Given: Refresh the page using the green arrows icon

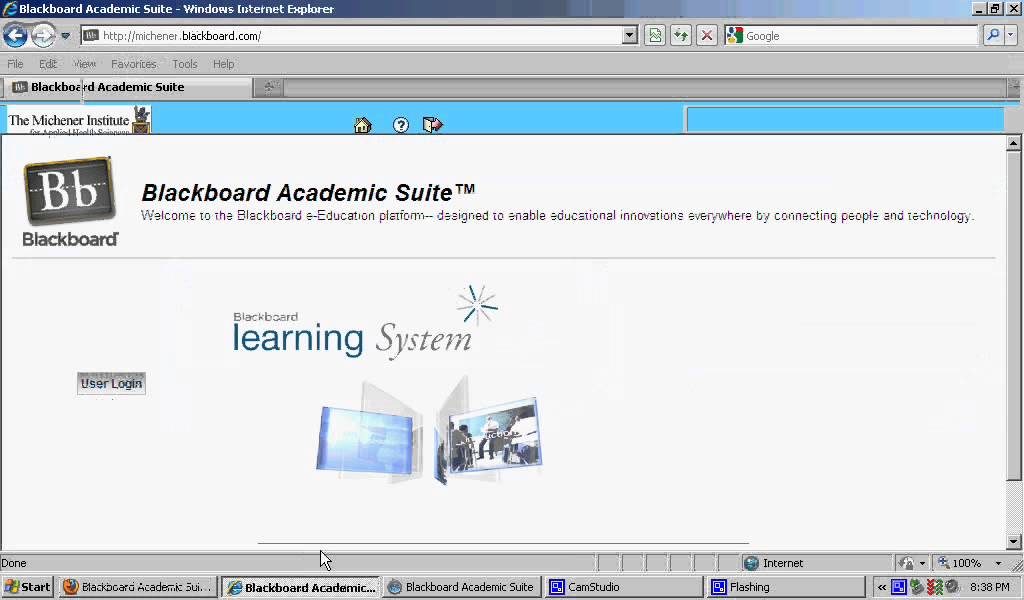Looking at the screenshot, I should tap(680, 36).
